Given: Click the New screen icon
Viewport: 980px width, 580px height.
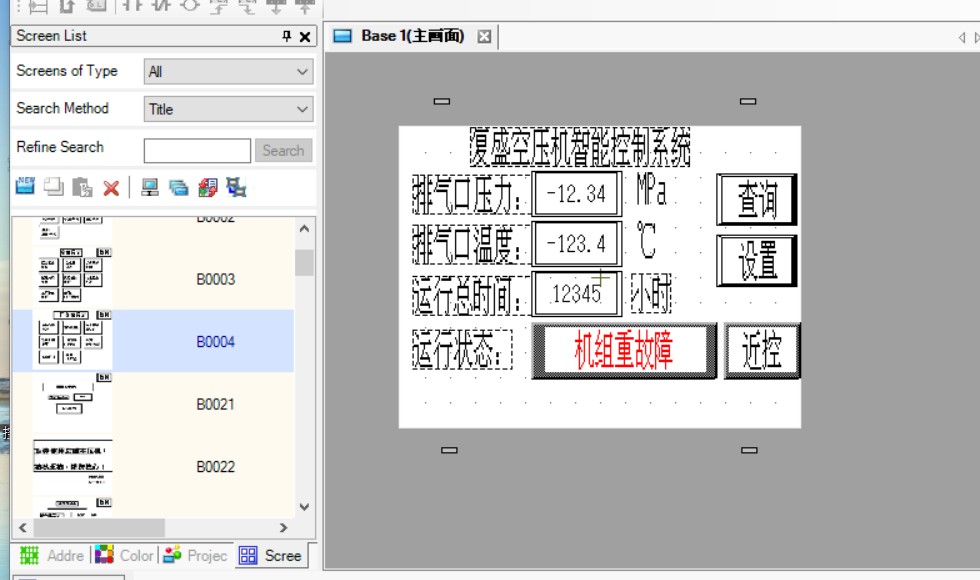Looking at the screenshot, I should tap(25, 187).
